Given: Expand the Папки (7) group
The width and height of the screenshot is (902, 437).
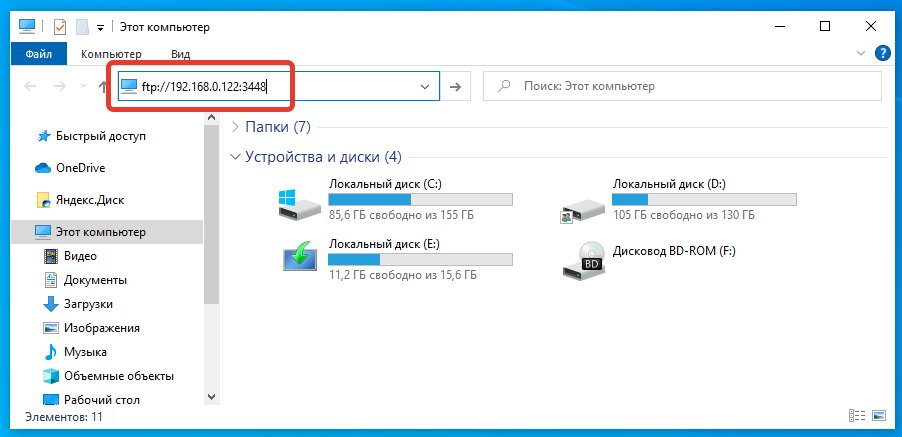Looking at the screenshot, I should tap(235, 127).
